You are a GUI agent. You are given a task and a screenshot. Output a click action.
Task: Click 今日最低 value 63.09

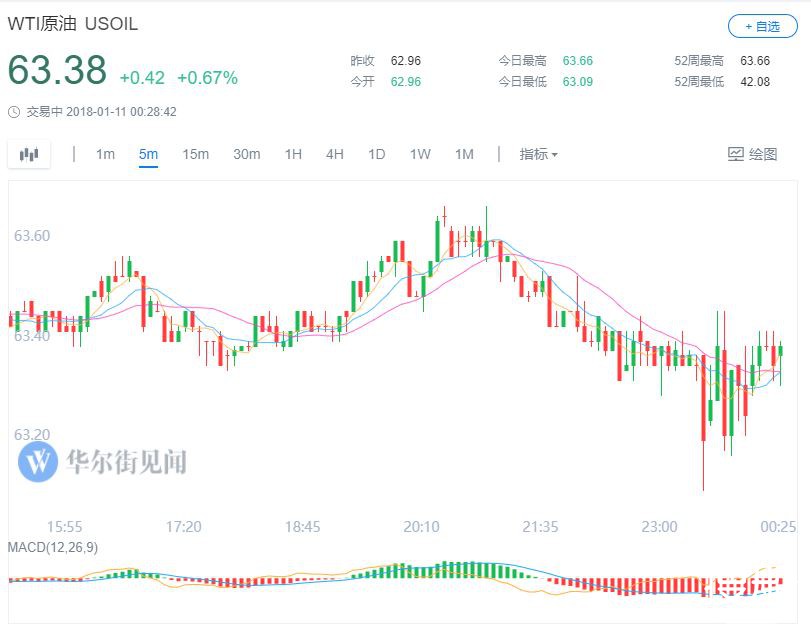(x=578, y=82)
